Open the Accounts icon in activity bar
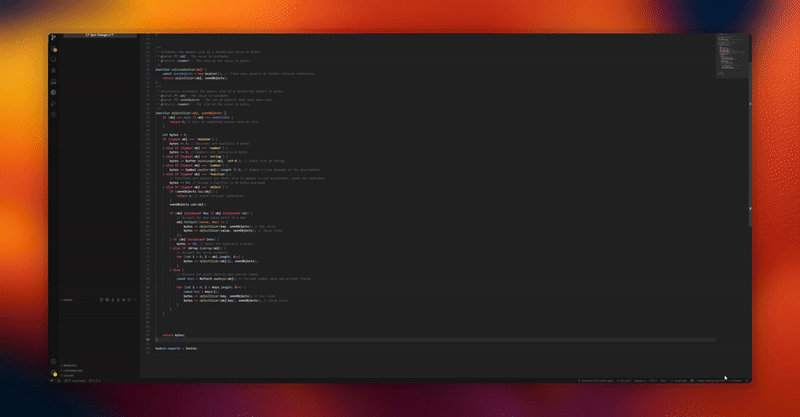This screenshot has width=800, height=417. tap(54, 362)
